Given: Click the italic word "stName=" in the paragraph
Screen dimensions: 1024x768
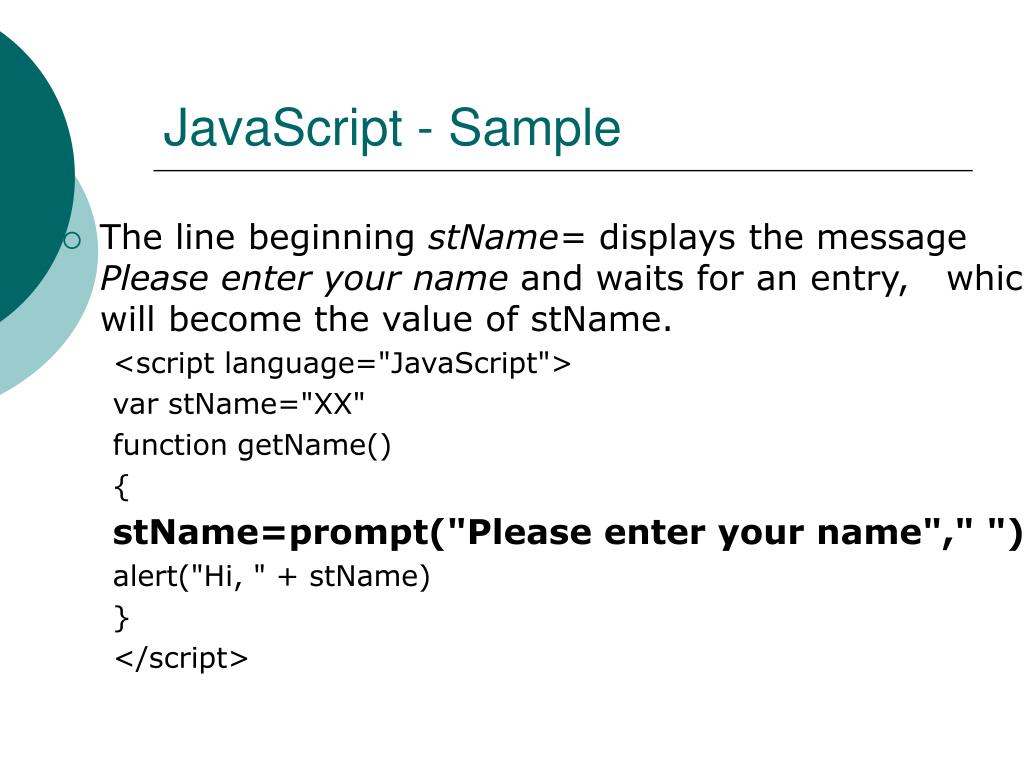Looking at the screenshot, I should [507, 237].
